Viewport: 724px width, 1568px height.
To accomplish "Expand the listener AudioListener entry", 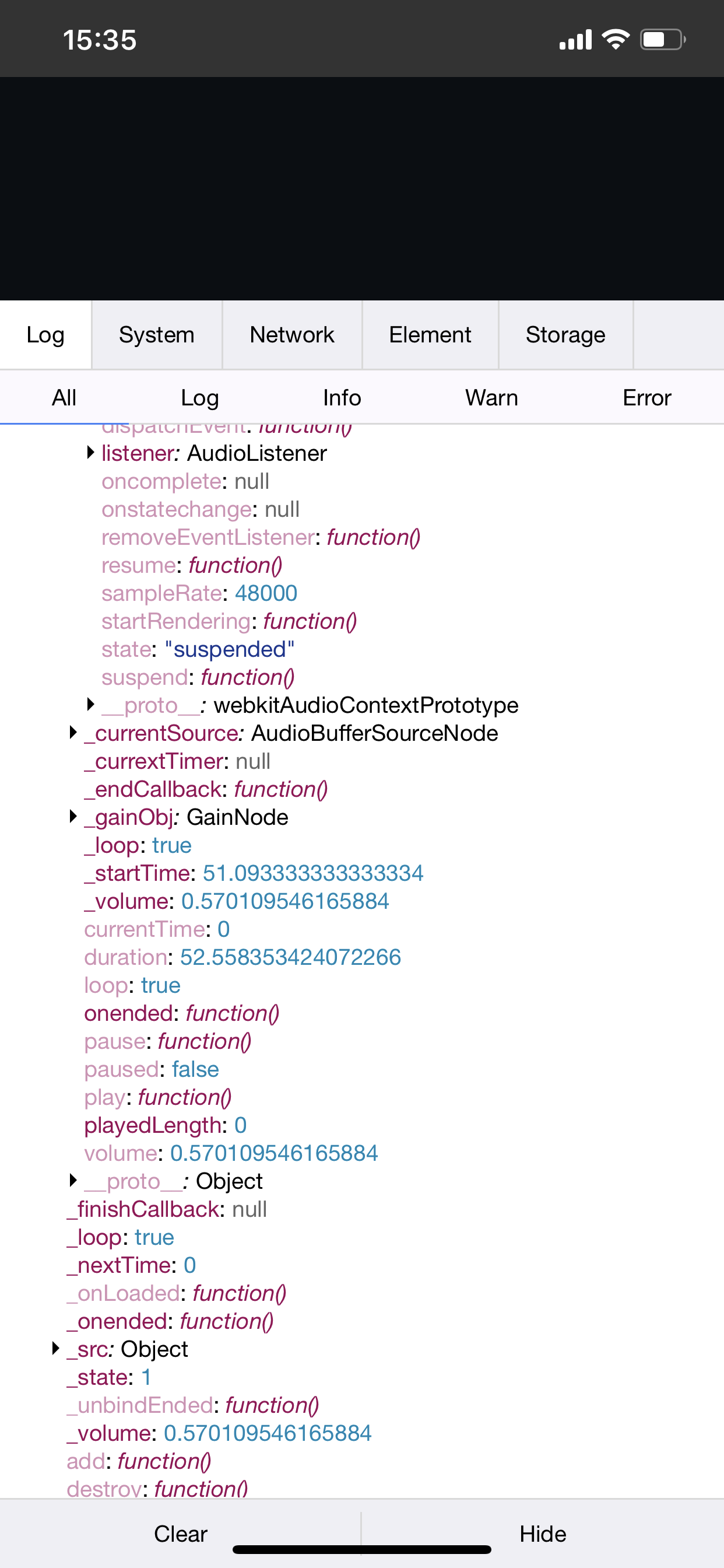I will pyautogui.click(x=91, y=453).
